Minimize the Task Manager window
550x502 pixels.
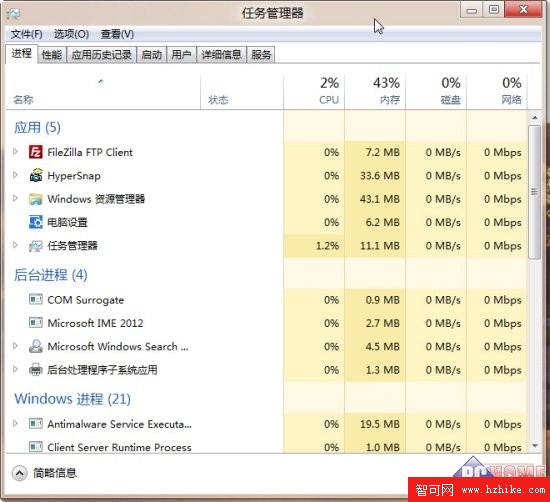471,9
